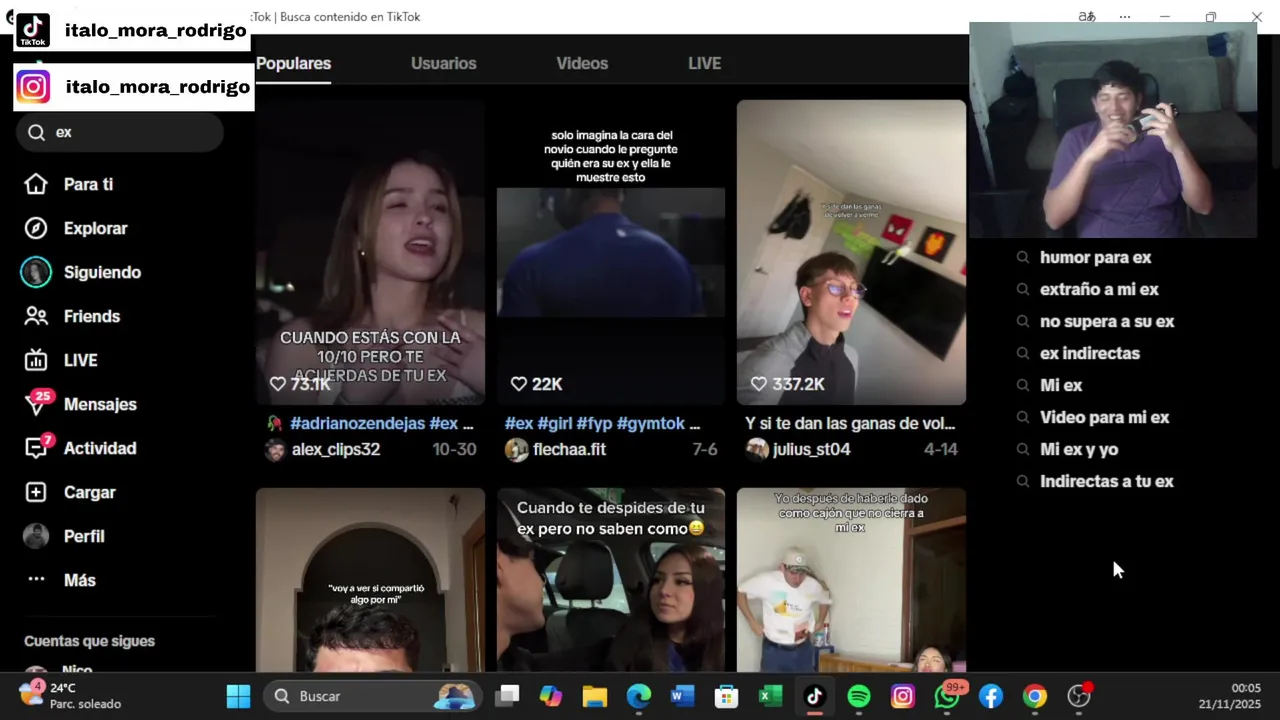Select suggestion extraño a mi ex
This screenshot has height=720, width=1280.
point(1099,289)
